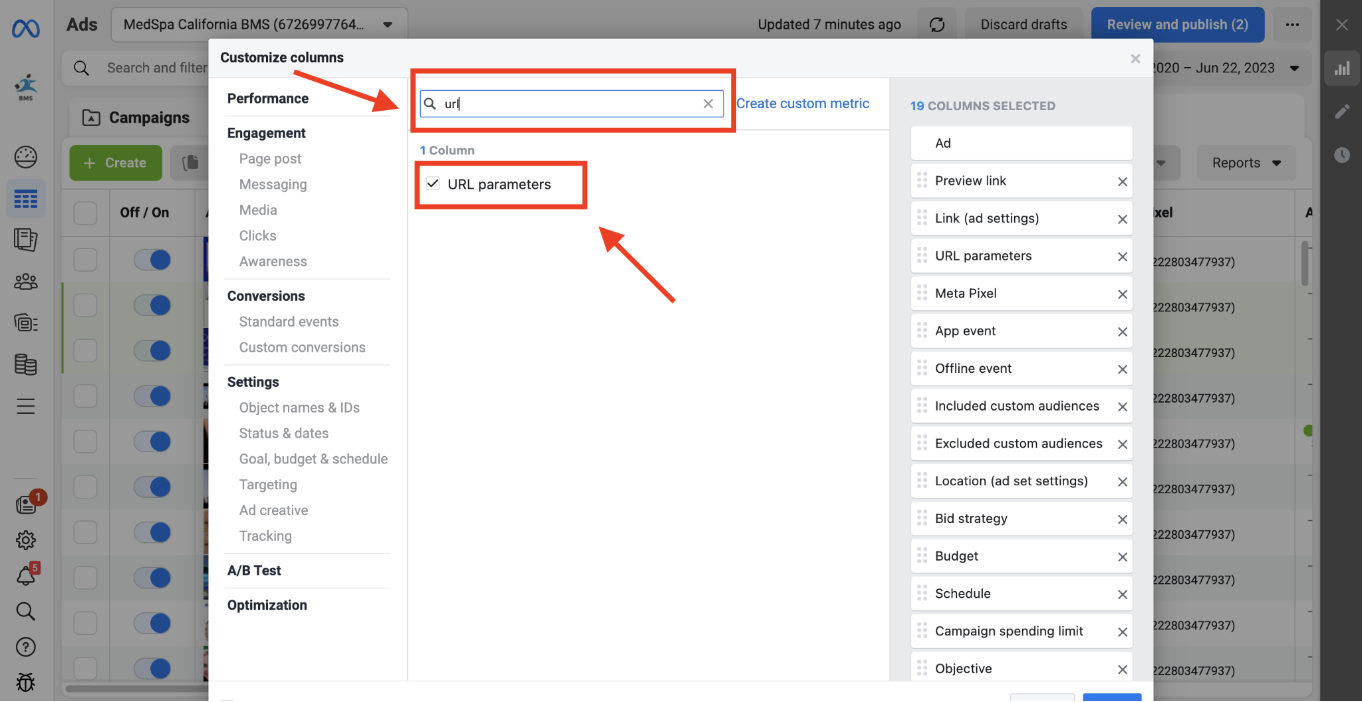The height and width of the screenshot is (702, 1362).
Task: Click the Review and publish button
Action: 1178,24
